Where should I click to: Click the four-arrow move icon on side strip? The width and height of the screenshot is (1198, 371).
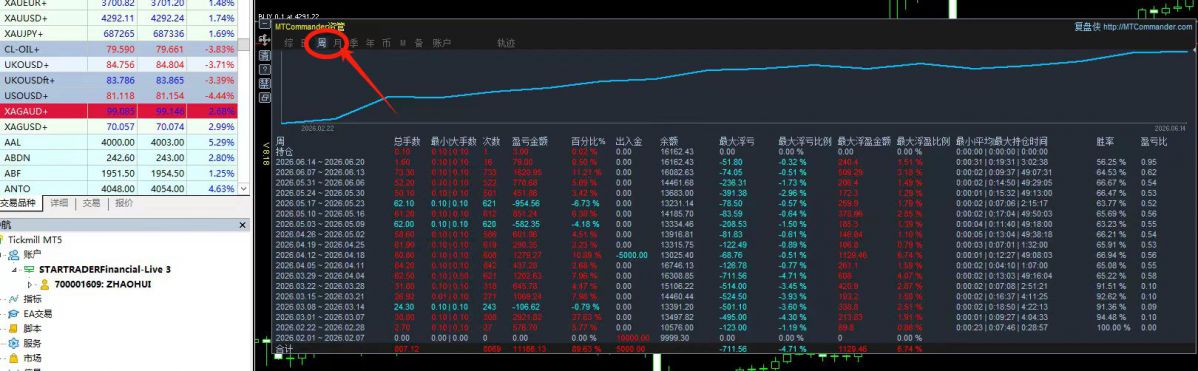click(264, 40)
